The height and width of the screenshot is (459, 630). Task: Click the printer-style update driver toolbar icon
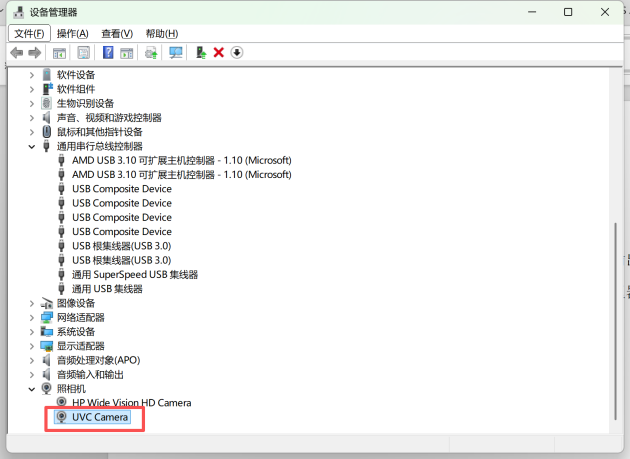pos(151,53)
